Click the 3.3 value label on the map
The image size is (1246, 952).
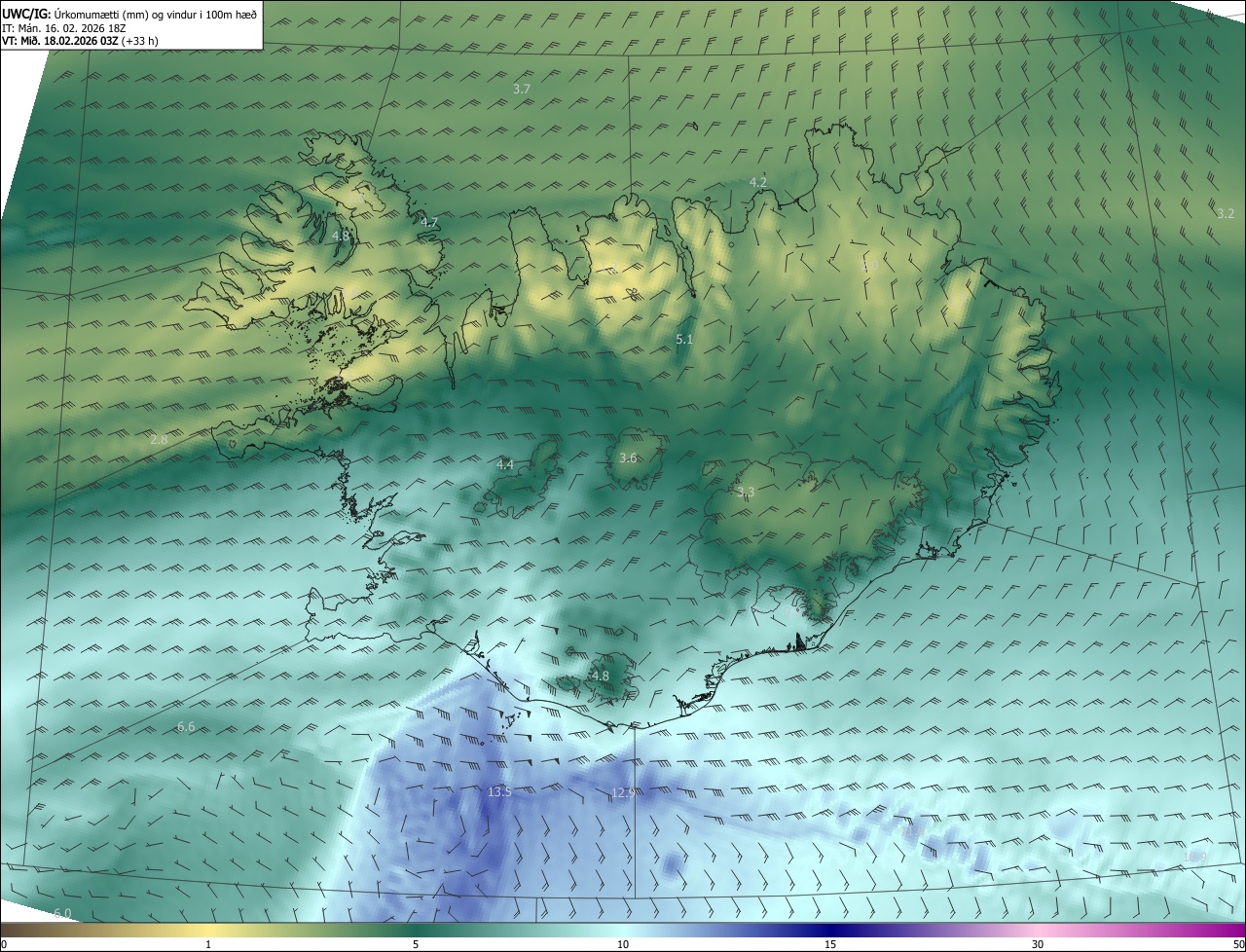pyautogui.click(x=746, y=493)
